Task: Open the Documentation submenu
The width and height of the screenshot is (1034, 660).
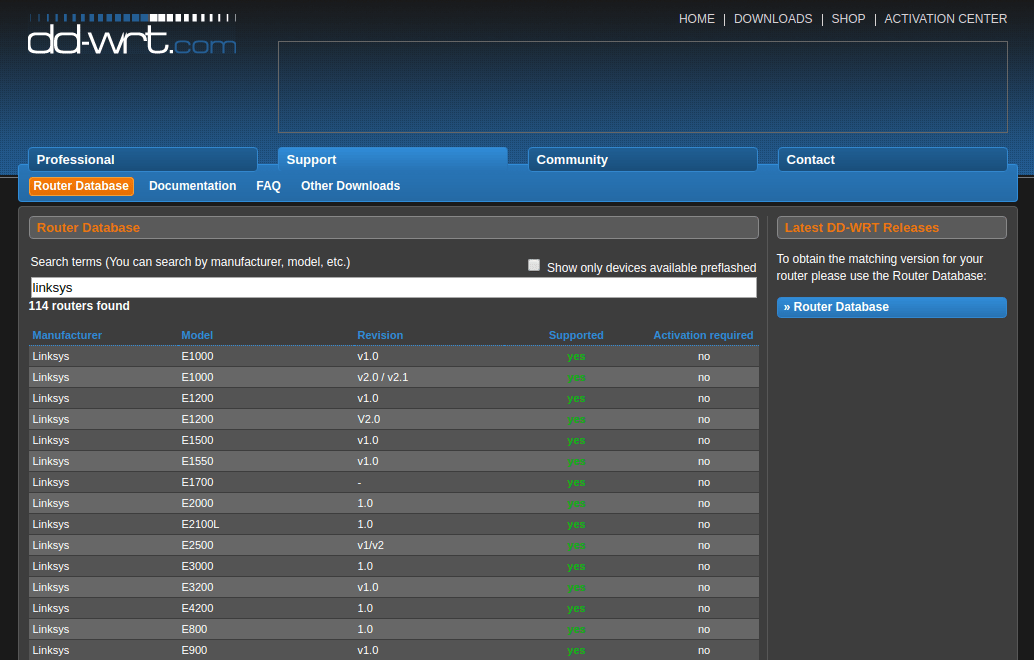Action: tap(193, 186)
